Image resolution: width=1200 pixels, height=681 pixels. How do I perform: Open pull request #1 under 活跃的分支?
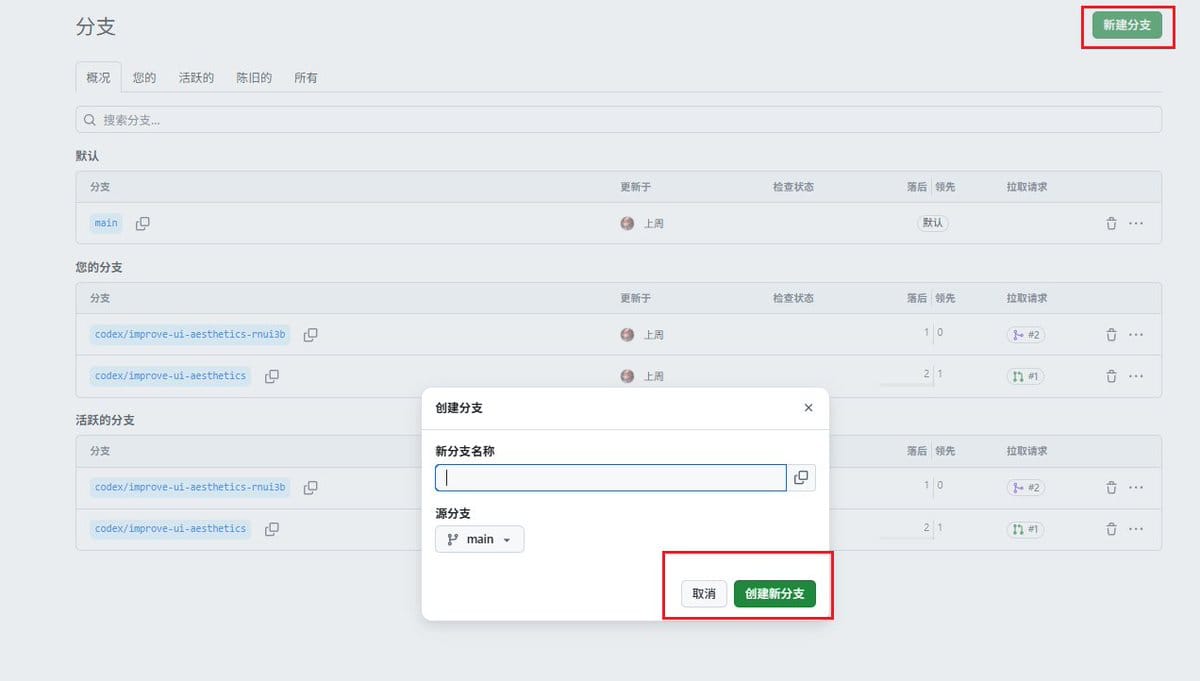click(x=1025, y=528)
